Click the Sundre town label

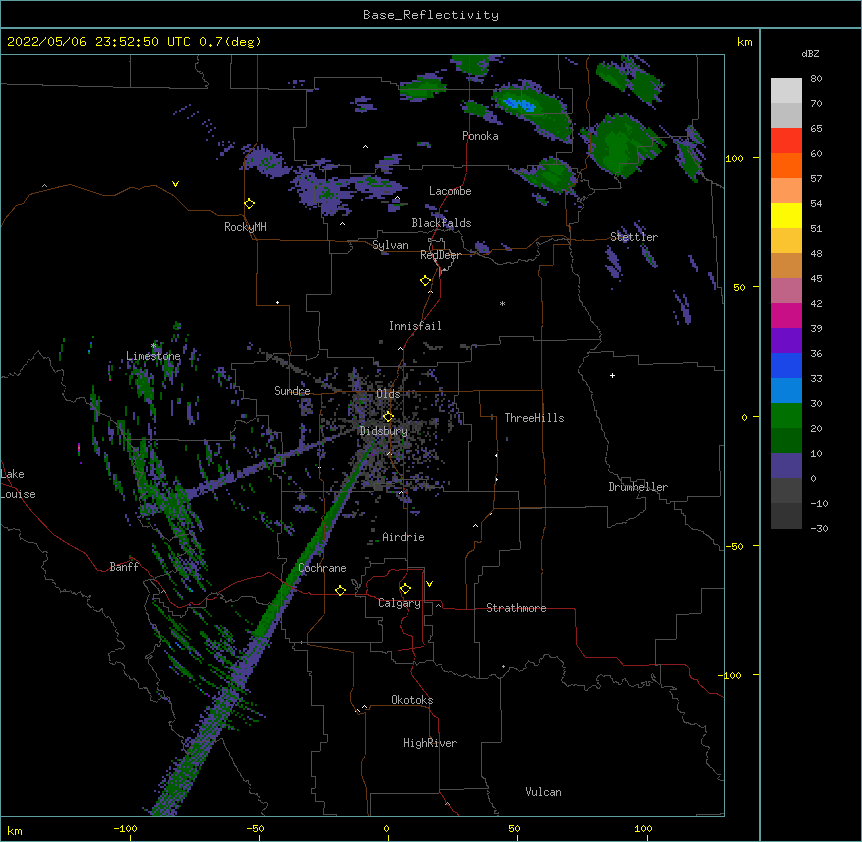click(292, 391)
